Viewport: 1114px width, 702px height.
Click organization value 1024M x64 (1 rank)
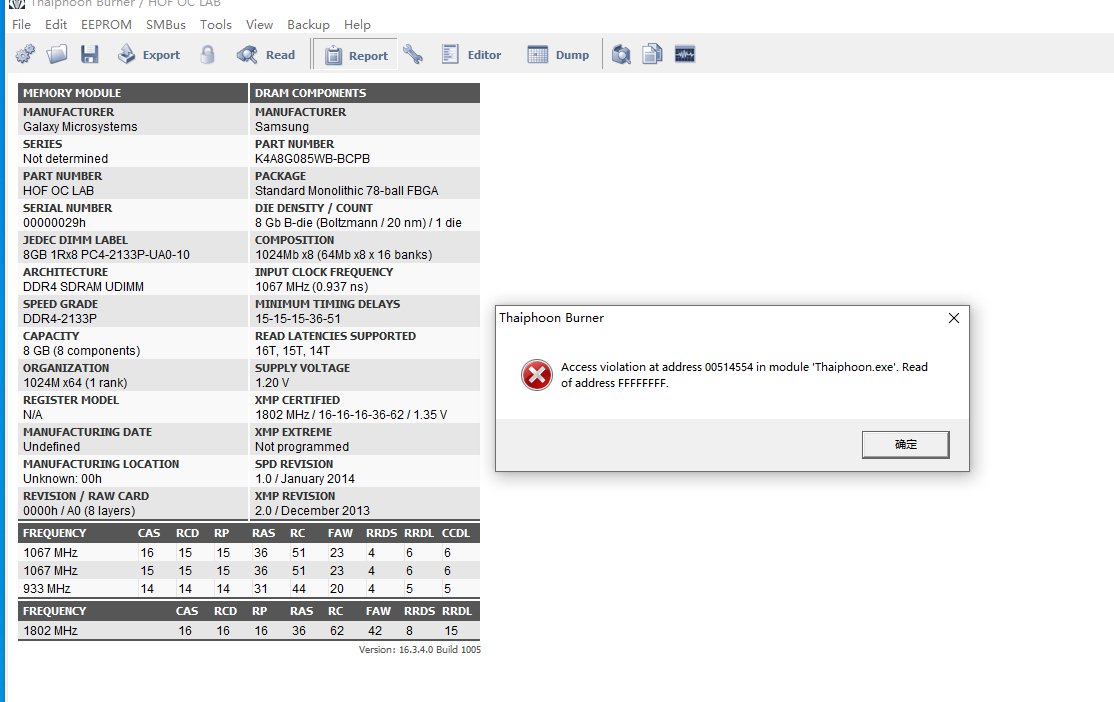pos(75,382)
